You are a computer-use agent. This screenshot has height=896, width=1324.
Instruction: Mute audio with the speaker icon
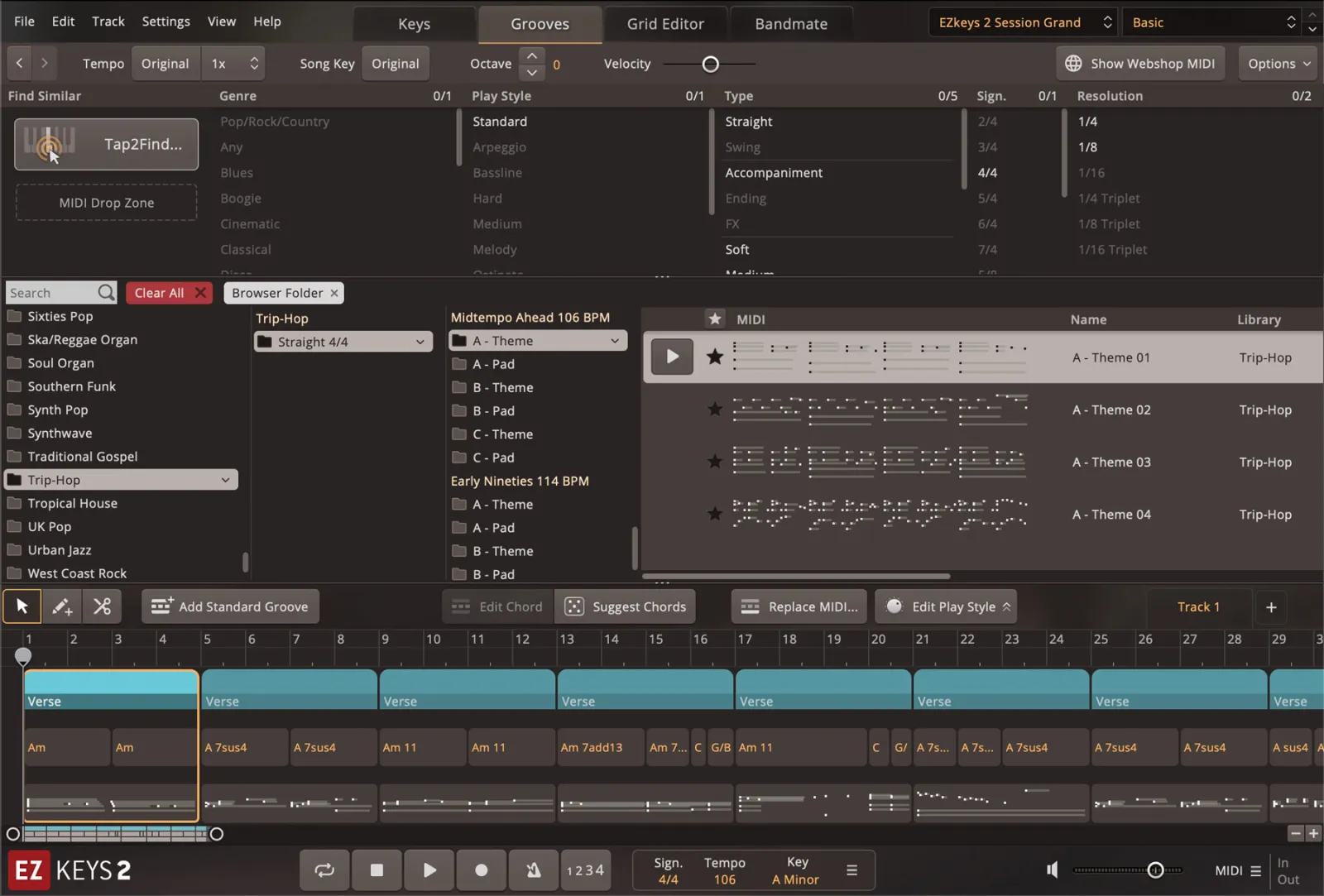(x=1053, y=870)
